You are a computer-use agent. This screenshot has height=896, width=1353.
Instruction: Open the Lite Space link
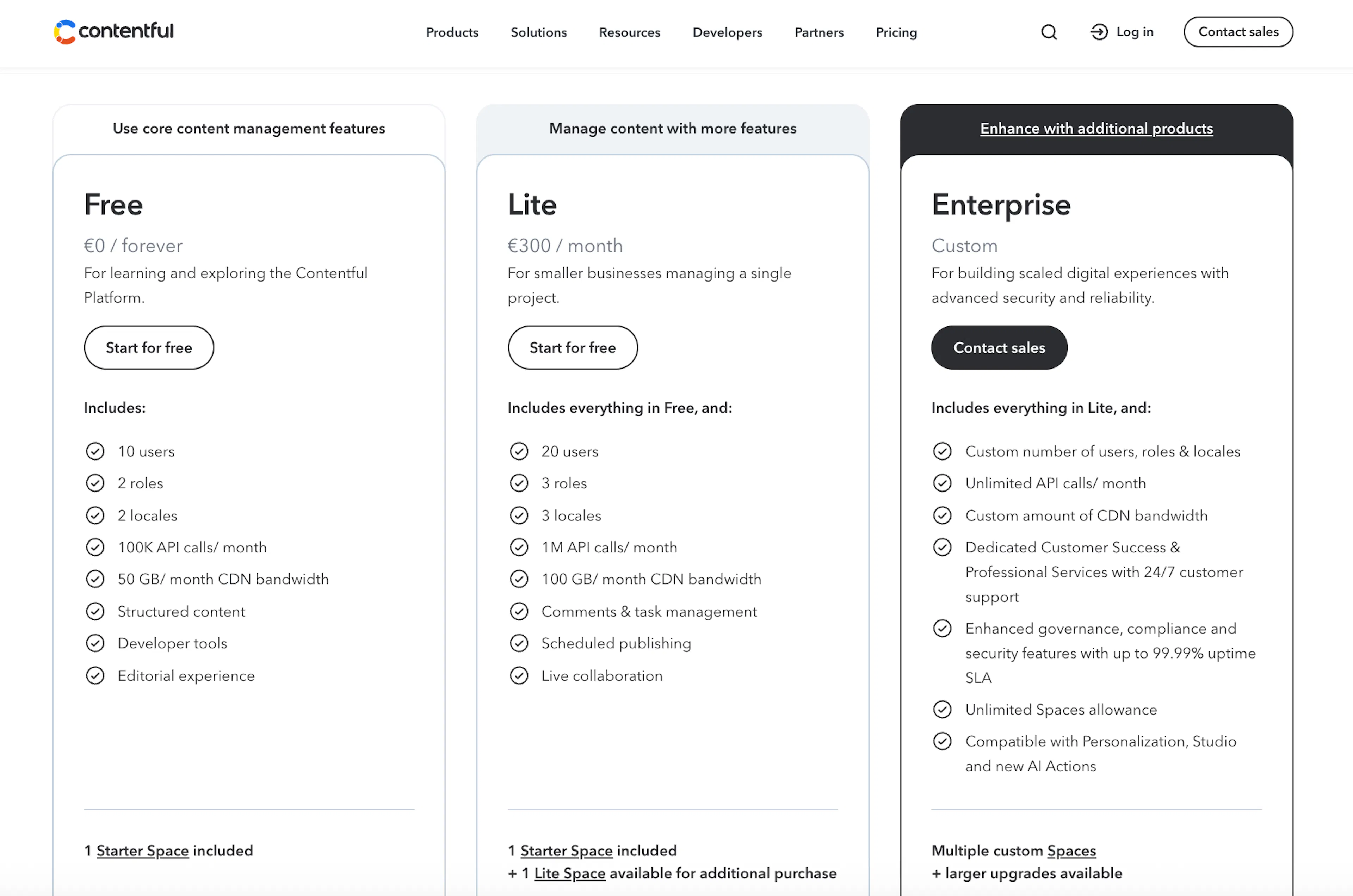[570, 874]
